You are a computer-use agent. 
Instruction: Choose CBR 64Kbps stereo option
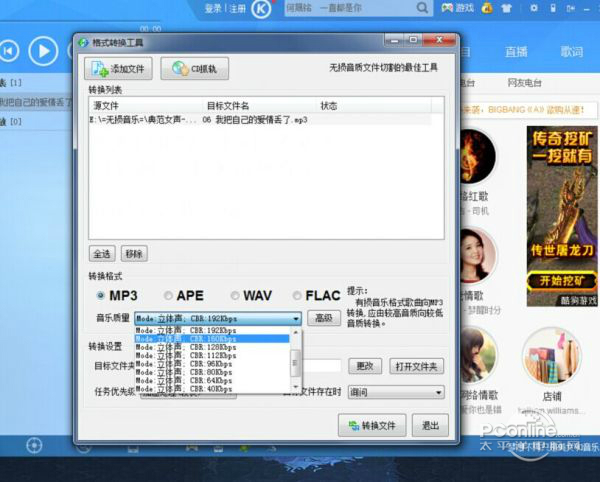212,381
